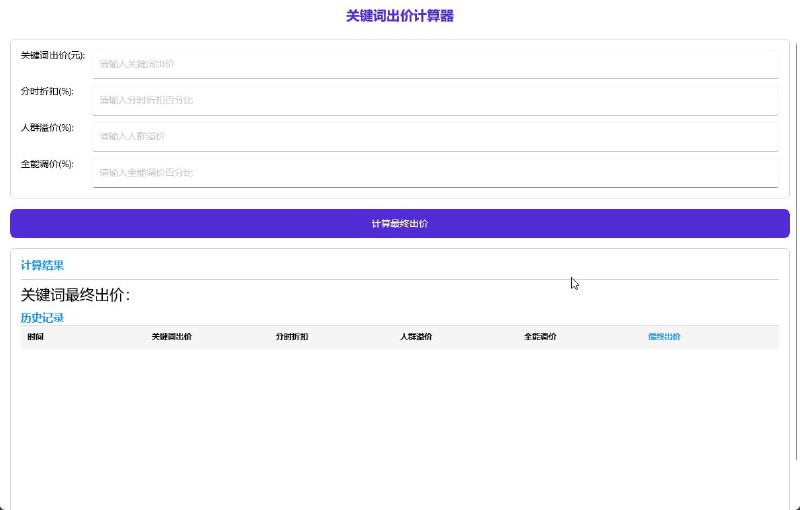Click the 计算结果 section heading
The image size is (800, 510).
[x=42, y=266]
